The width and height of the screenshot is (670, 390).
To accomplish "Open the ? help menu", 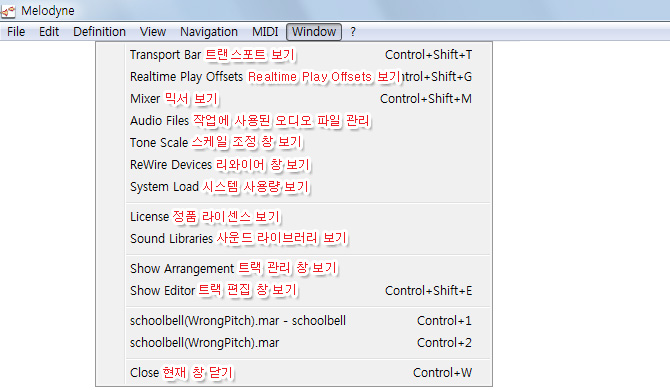I will click(x=353, y=32).
